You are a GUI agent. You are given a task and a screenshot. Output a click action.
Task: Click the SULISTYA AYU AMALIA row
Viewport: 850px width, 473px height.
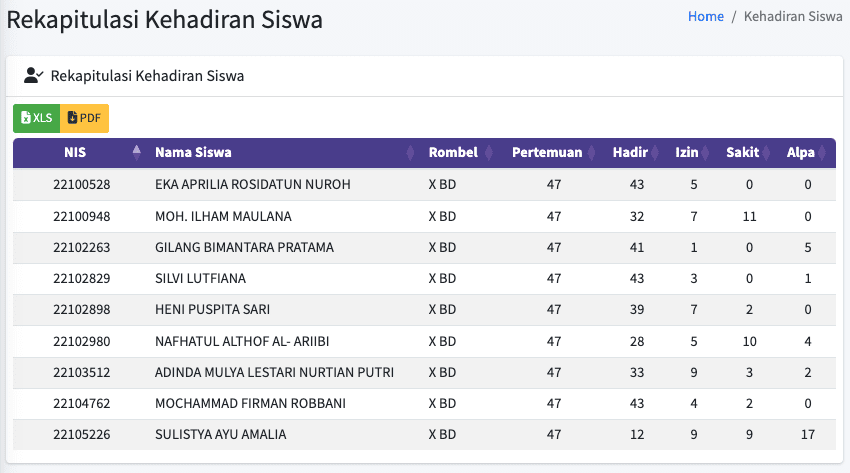[424, 435]
